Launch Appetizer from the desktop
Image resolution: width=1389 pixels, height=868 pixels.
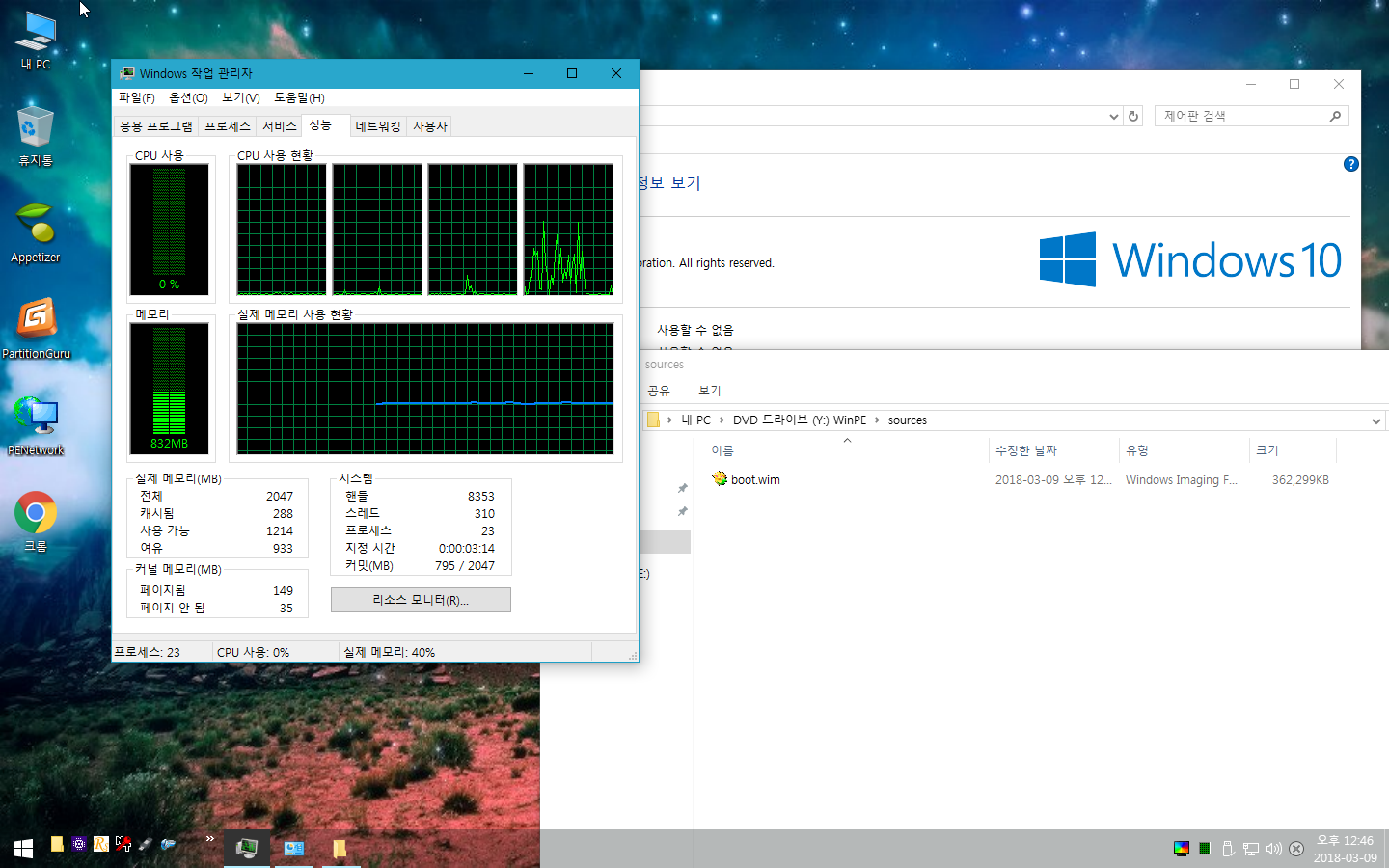(36, 232)
